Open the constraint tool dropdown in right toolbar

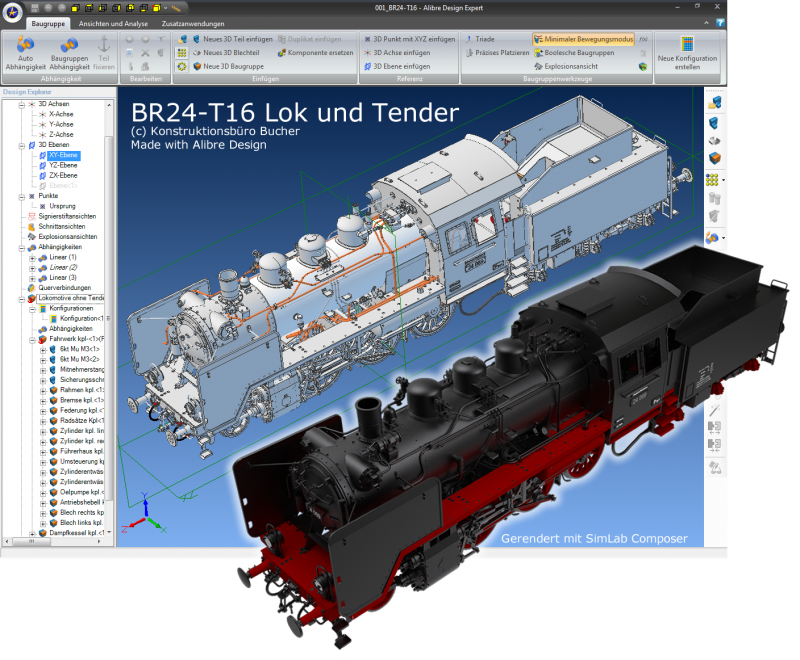tap(724, 238)
